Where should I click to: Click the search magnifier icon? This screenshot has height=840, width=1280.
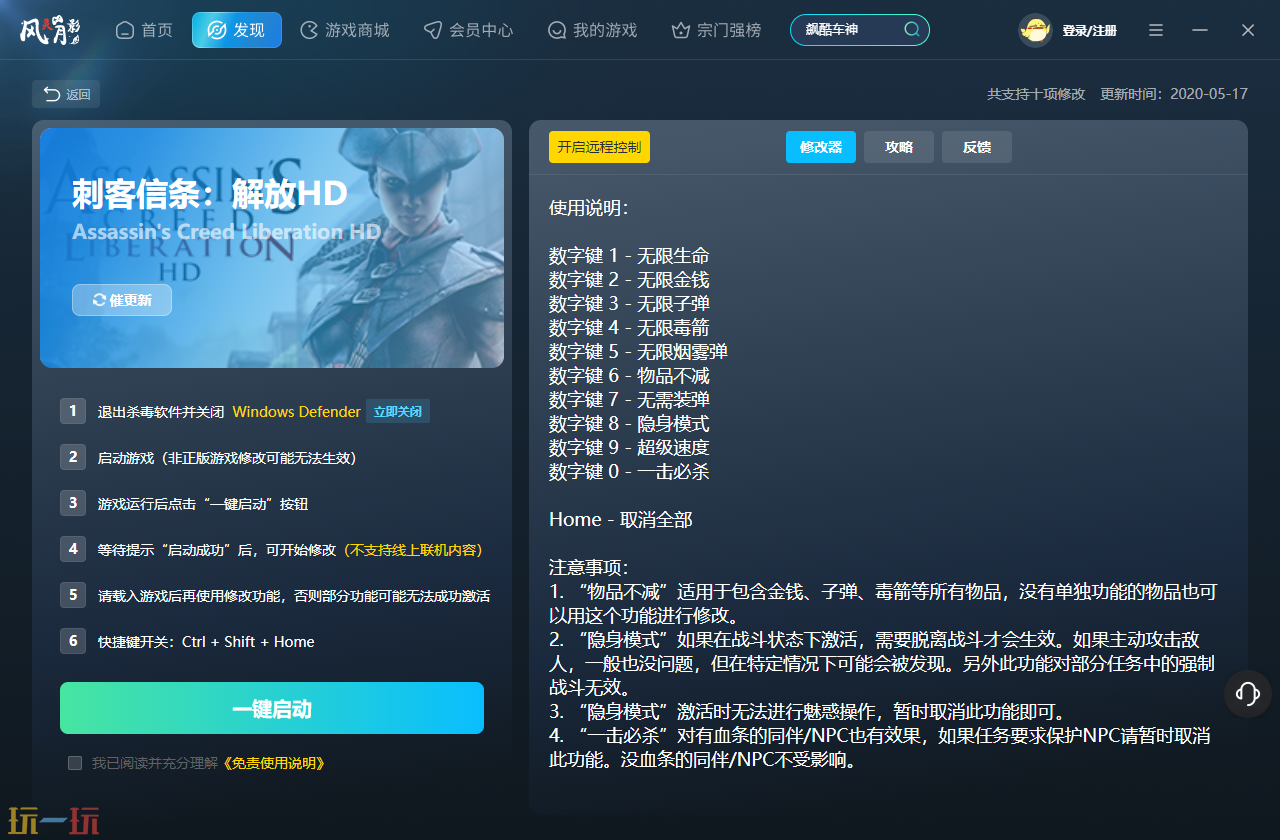pos(912,30)
